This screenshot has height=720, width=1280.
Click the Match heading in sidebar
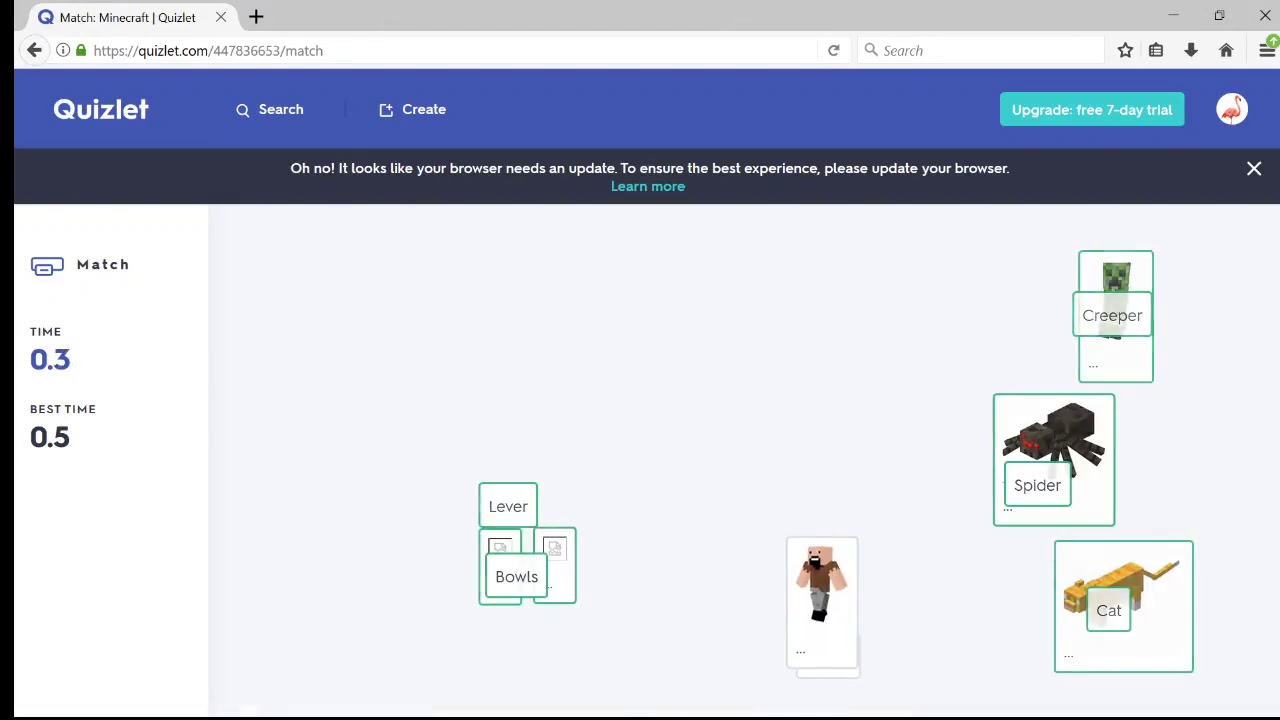click(x=103, y=265)
